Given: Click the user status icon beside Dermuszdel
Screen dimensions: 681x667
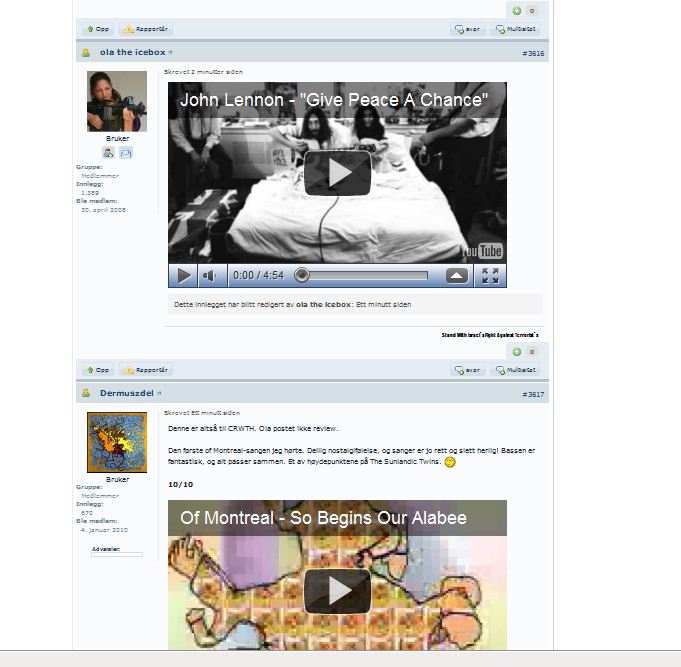Looking at the screenshot, I should click(86, 393).
